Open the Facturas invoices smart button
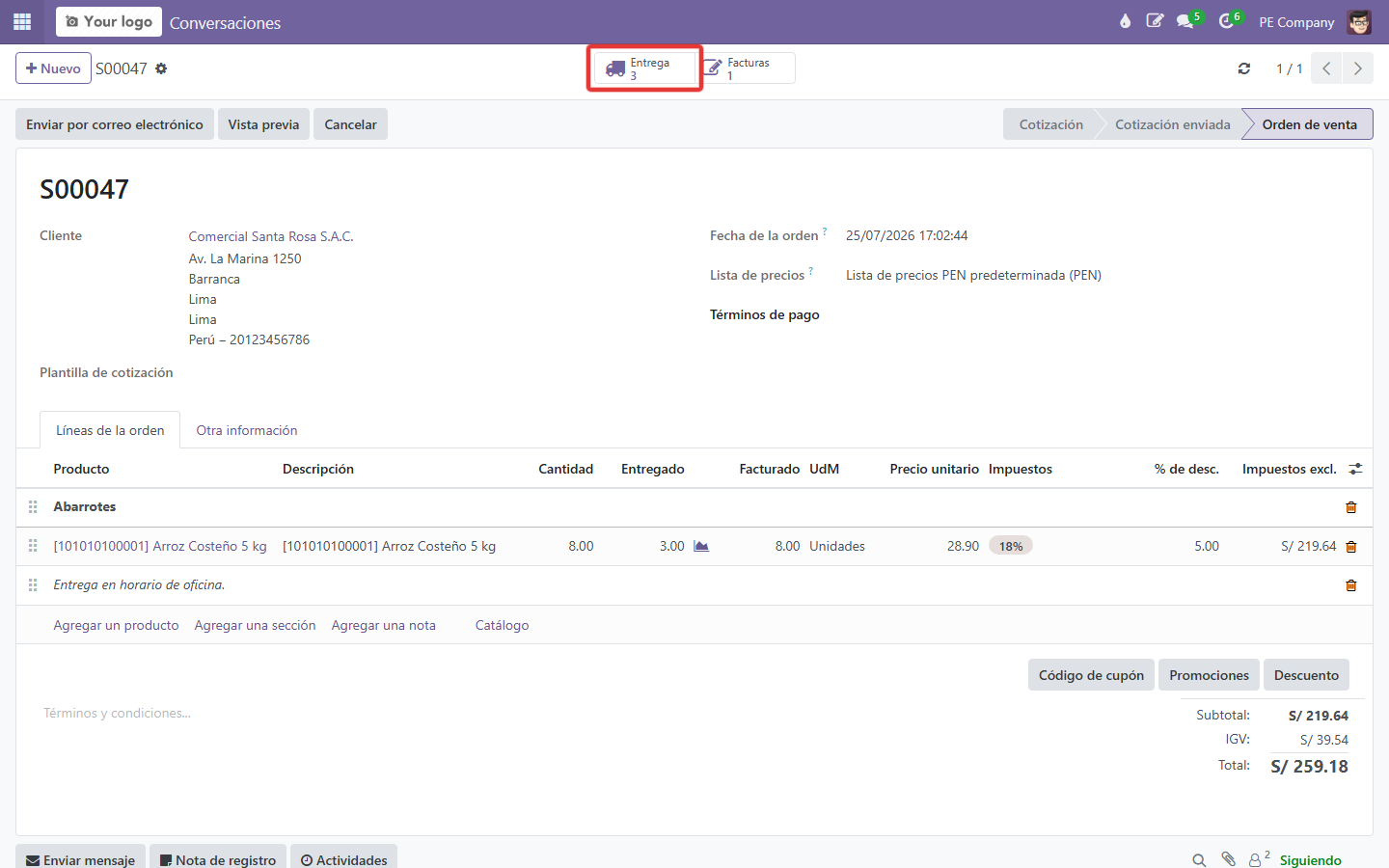The image size is (1389, 868). tap(746, 68)
